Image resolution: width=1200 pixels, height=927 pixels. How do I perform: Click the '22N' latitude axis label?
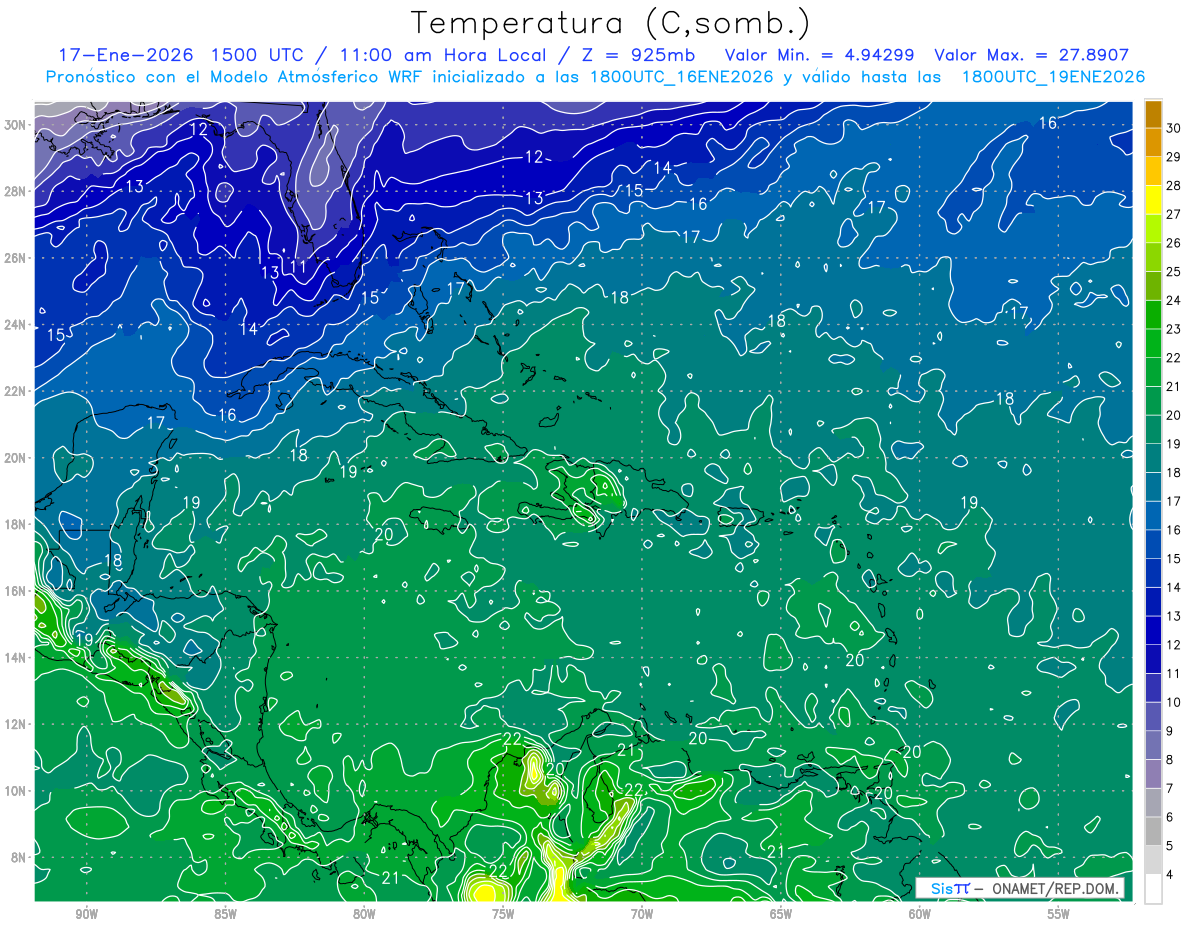click(x=15, y=391)
